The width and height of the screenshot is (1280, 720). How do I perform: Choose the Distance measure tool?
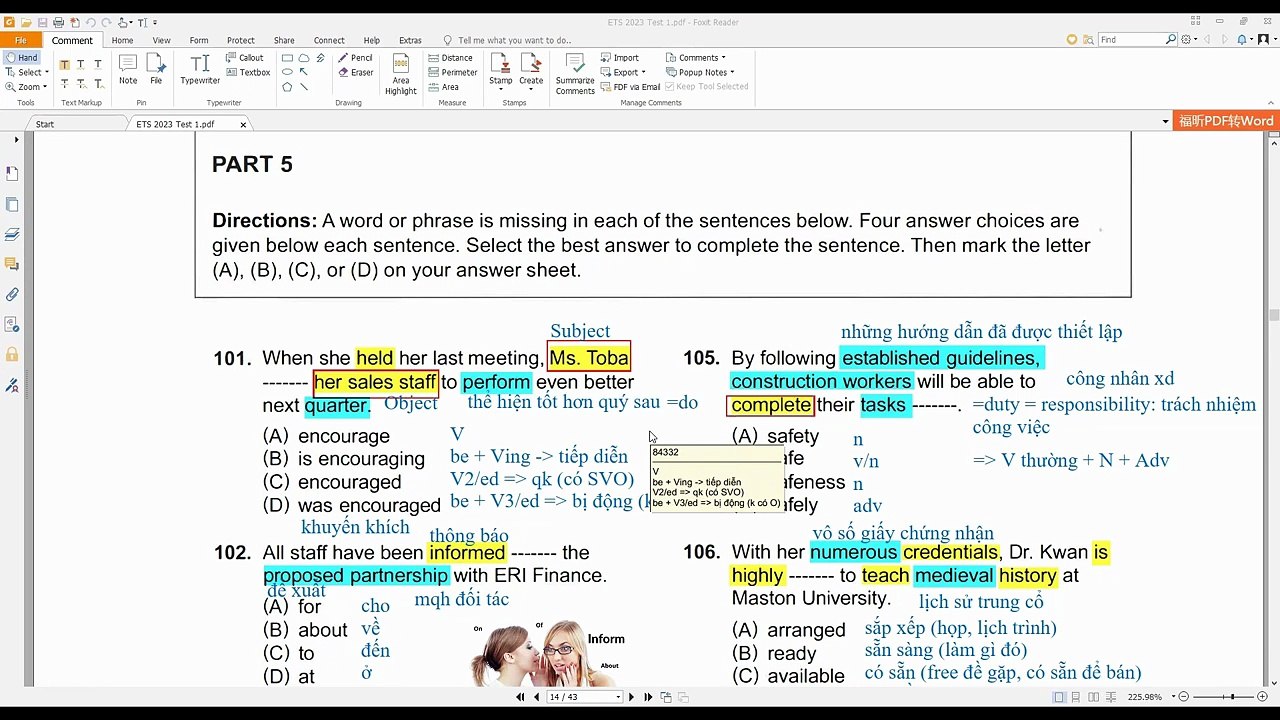450,58
